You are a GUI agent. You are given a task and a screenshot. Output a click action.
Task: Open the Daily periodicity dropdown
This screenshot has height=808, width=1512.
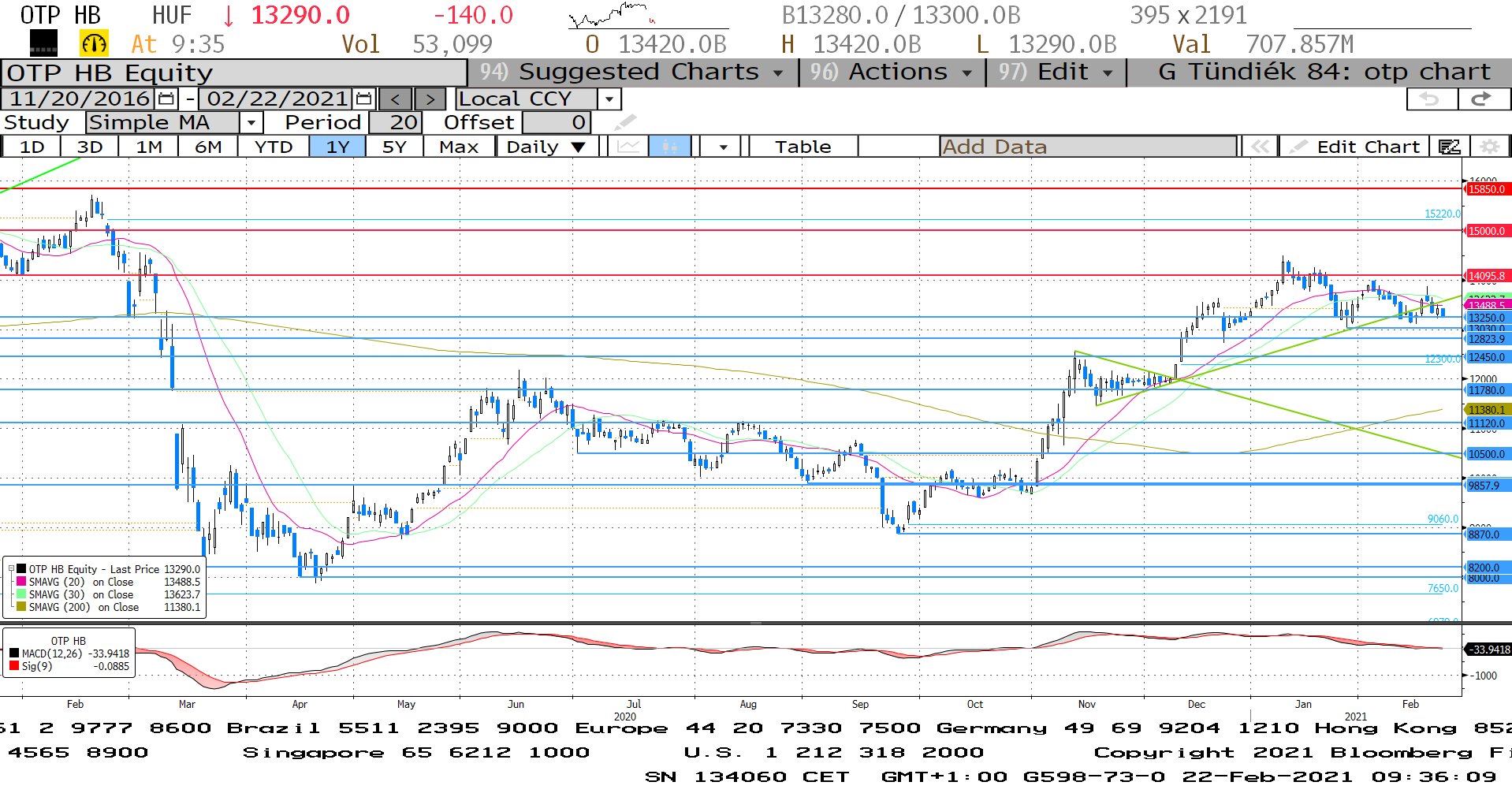tap(546, 147)
